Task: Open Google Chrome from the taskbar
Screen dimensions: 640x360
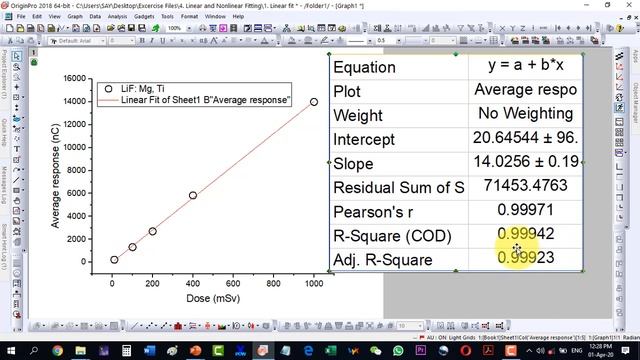Action: tap(58, 351)
